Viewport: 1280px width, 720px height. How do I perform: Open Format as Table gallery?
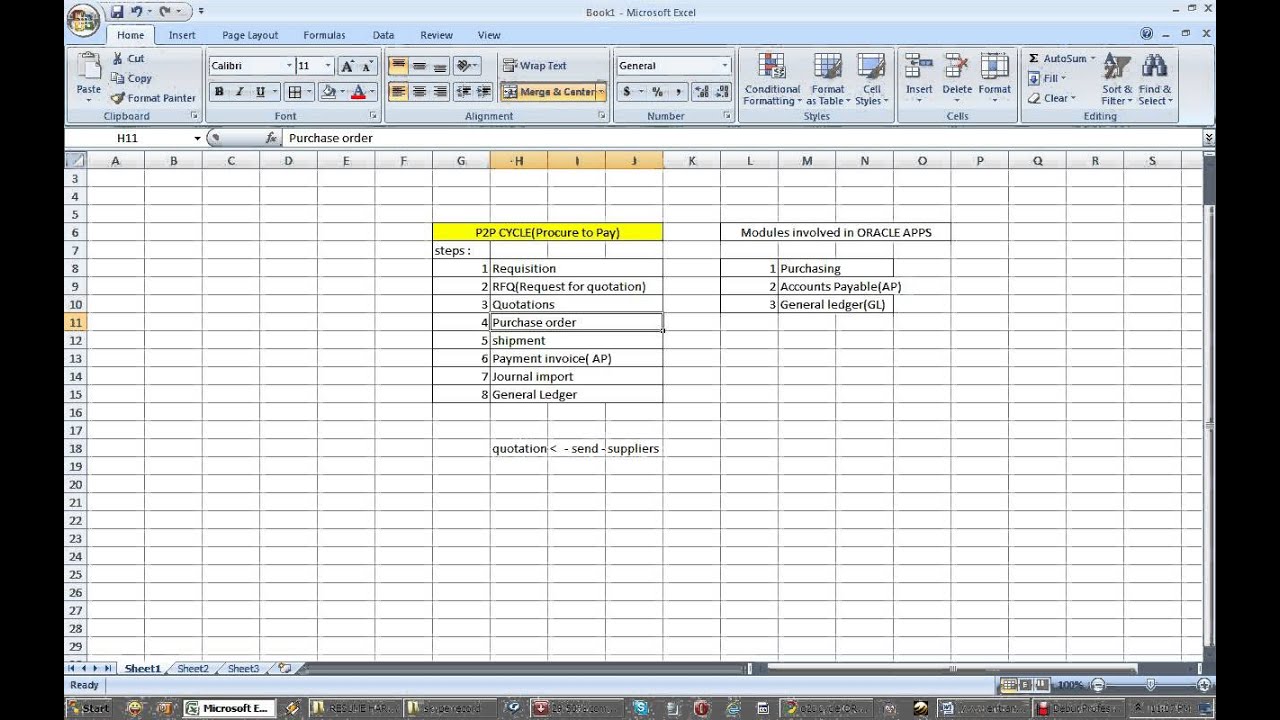(828, 79)
